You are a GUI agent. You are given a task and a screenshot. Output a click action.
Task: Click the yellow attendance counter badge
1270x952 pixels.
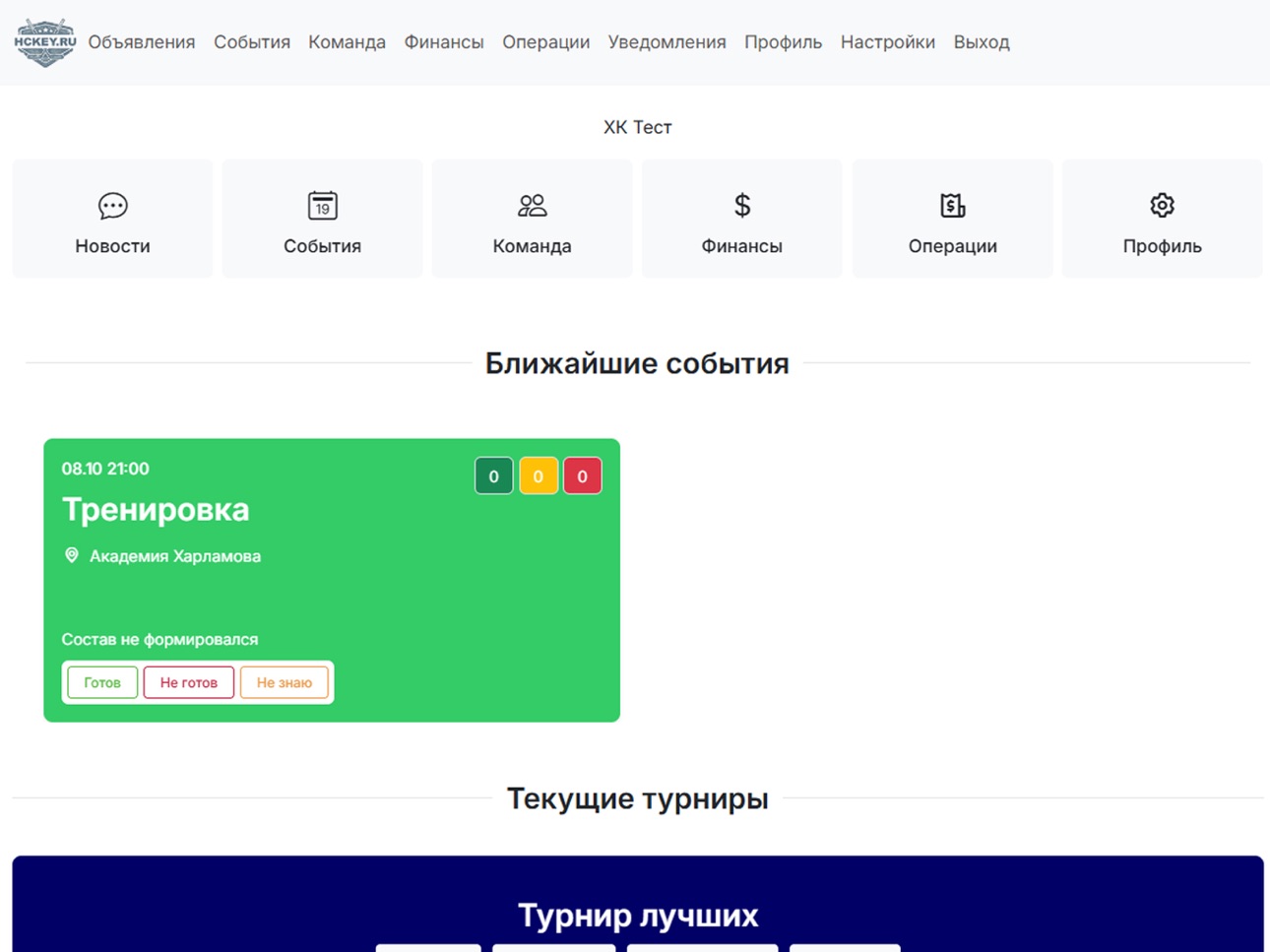539,476
